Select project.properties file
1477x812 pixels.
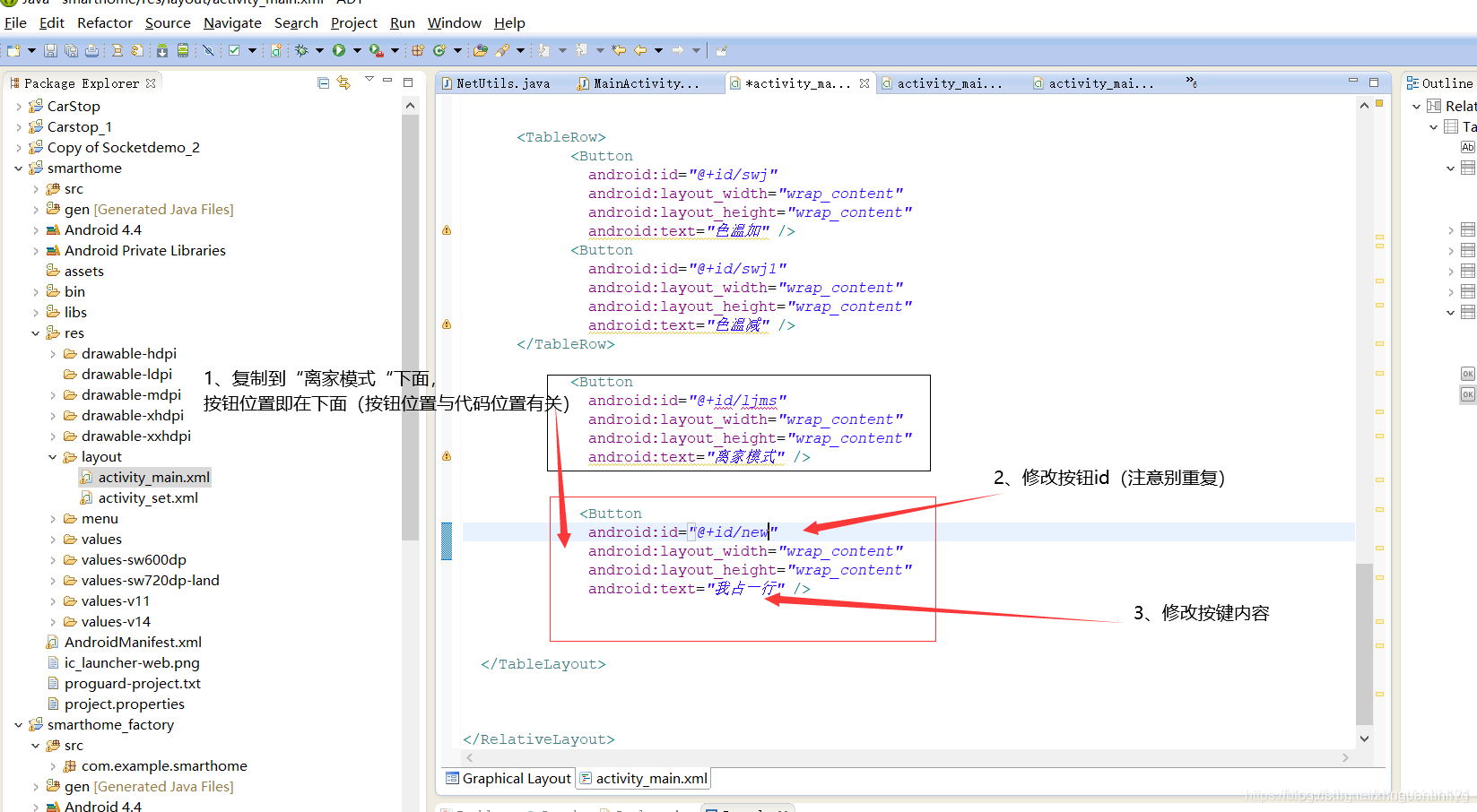coord(125,704)
